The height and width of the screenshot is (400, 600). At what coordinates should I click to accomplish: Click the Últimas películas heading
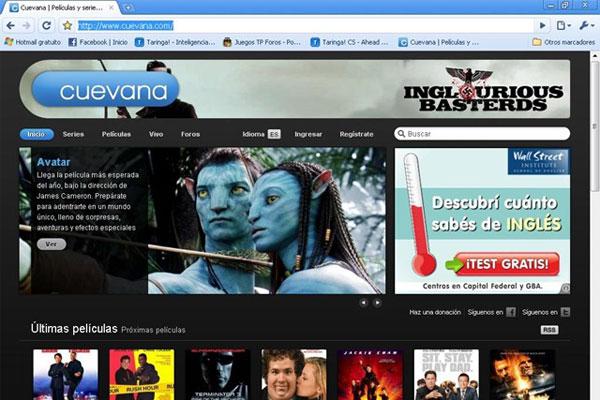[74, 328]
